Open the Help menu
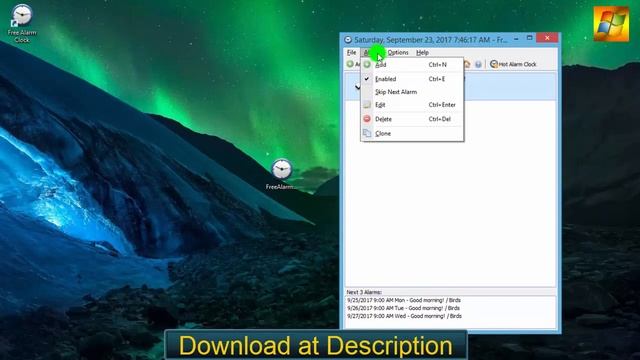Screen dimensions: 640x360 tap(422, 53)
